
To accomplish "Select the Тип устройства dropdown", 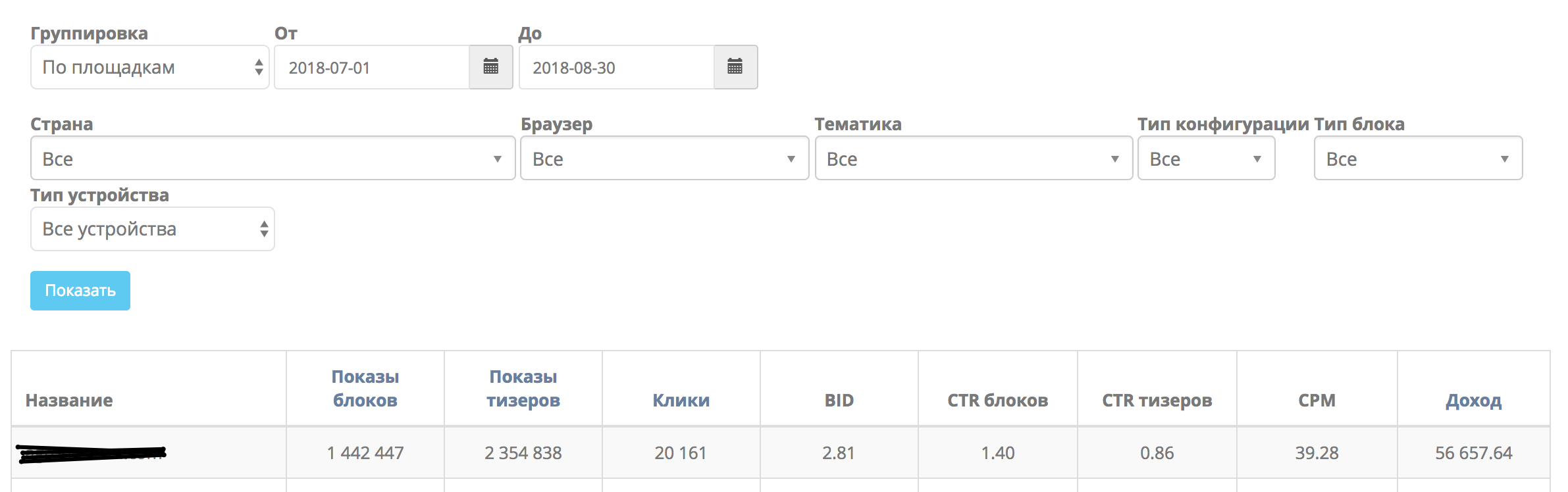I will [152, 229].
